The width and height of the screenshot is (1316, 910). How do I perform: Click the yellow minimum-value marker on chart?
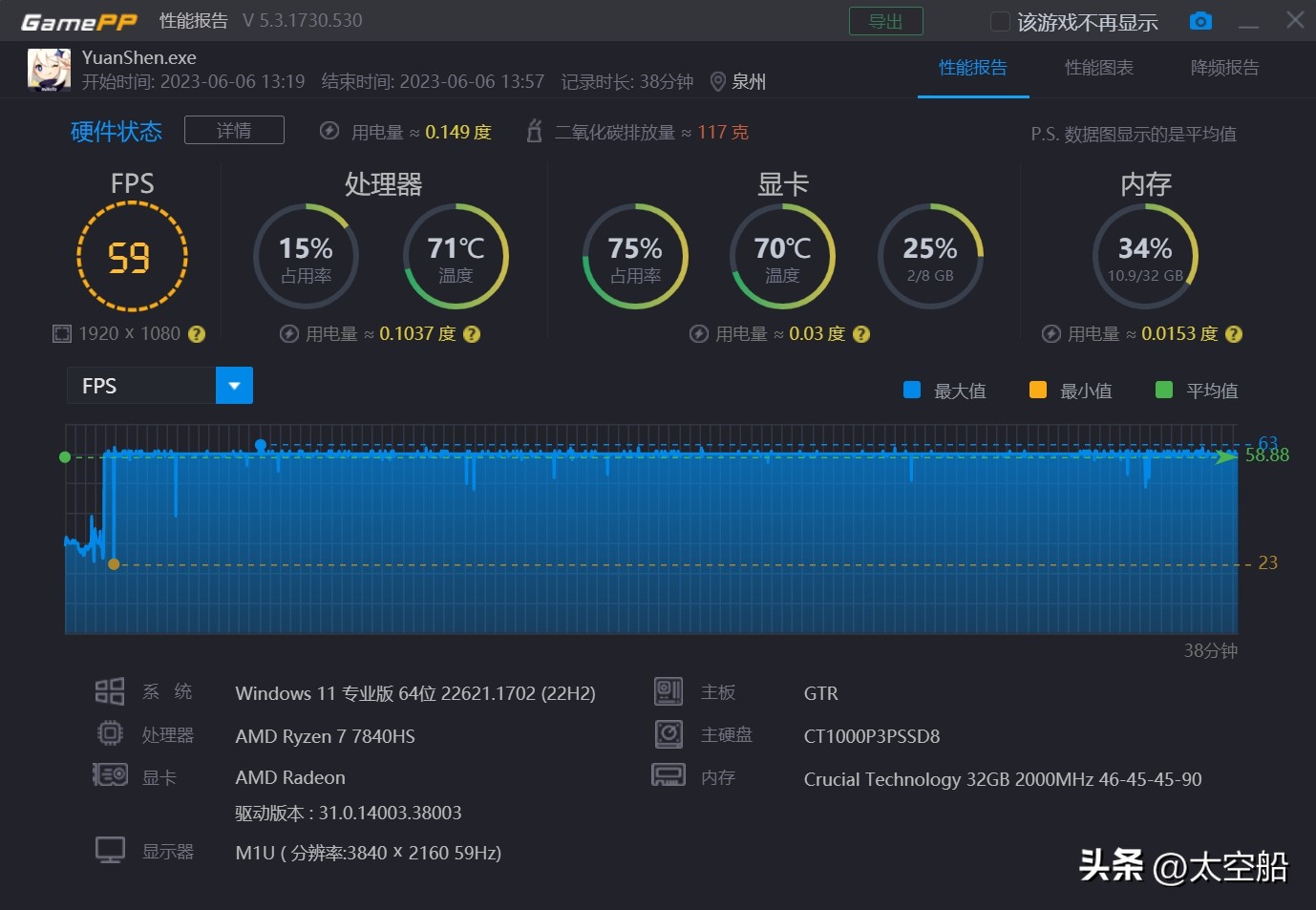(114, 564)
